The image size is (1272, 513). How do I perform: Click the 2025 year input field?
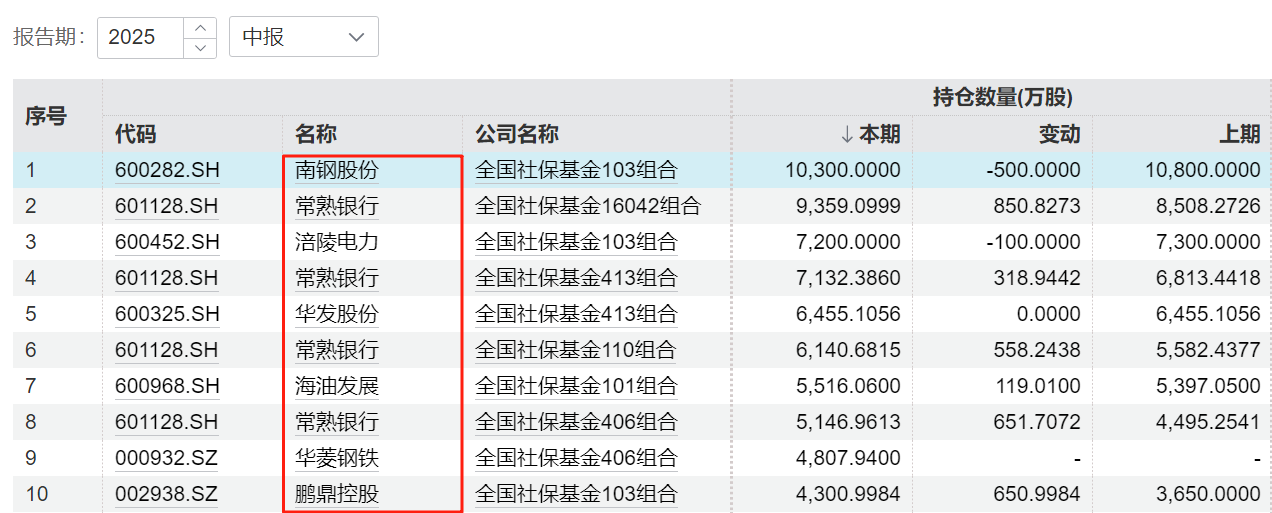(140, 37)
